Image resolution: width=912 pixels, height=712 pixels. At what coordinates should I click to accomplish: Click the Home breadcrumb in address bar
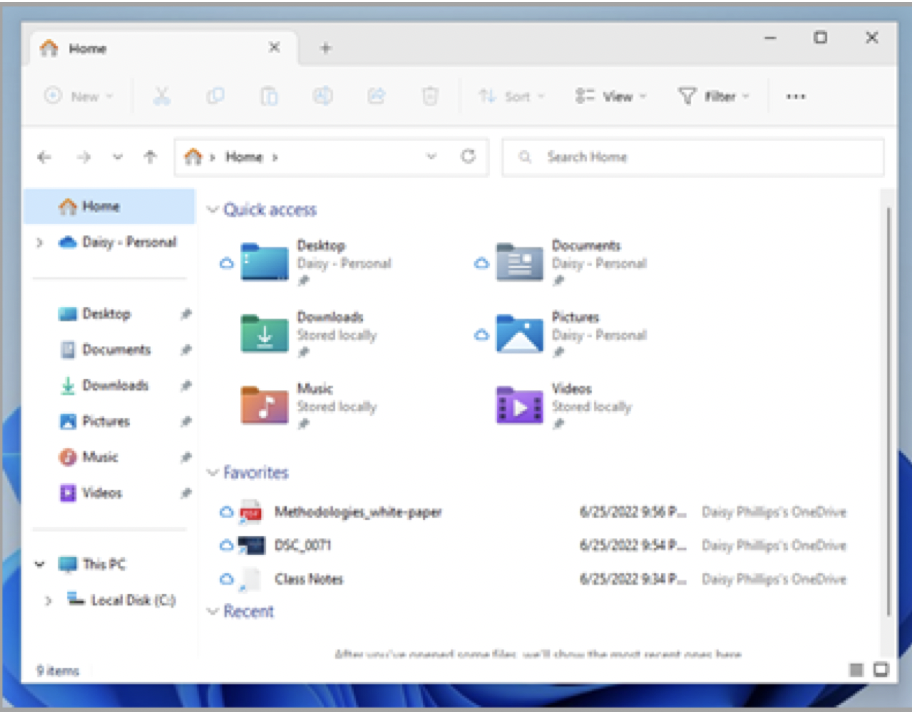click(244, 156)
